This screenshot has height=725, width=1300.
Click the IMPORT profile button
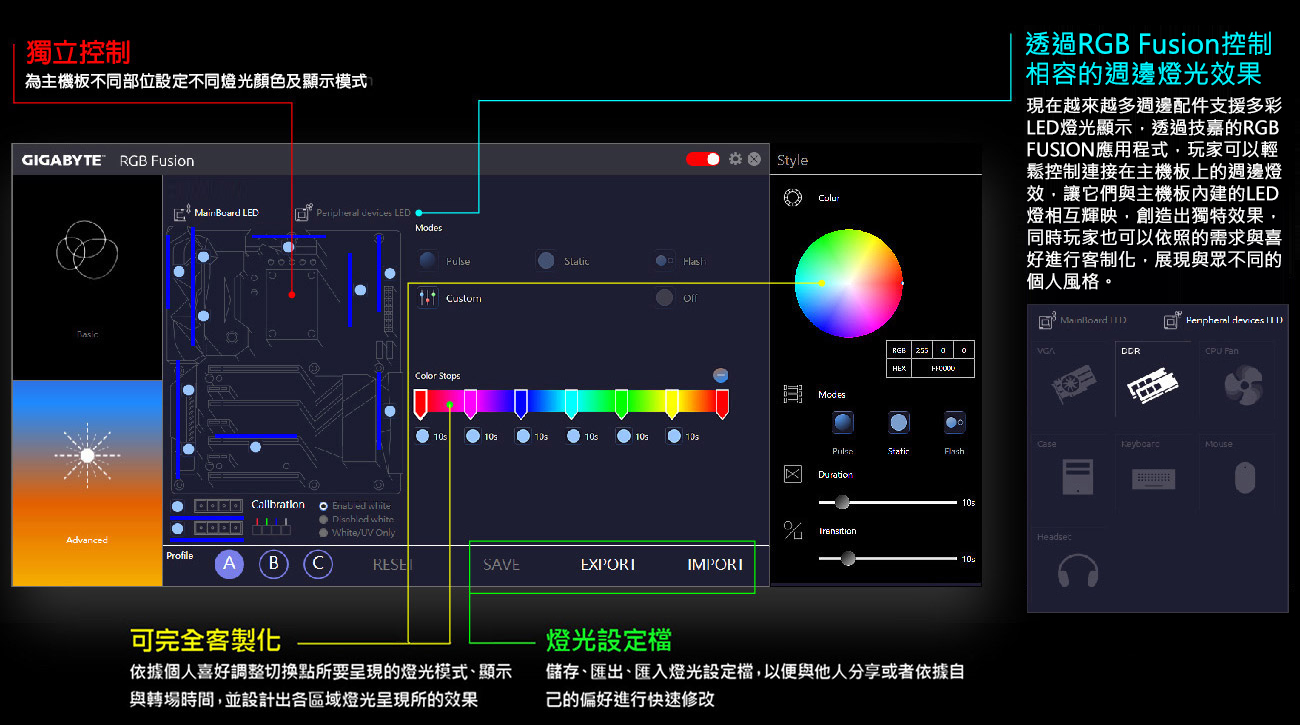(715, 565)
